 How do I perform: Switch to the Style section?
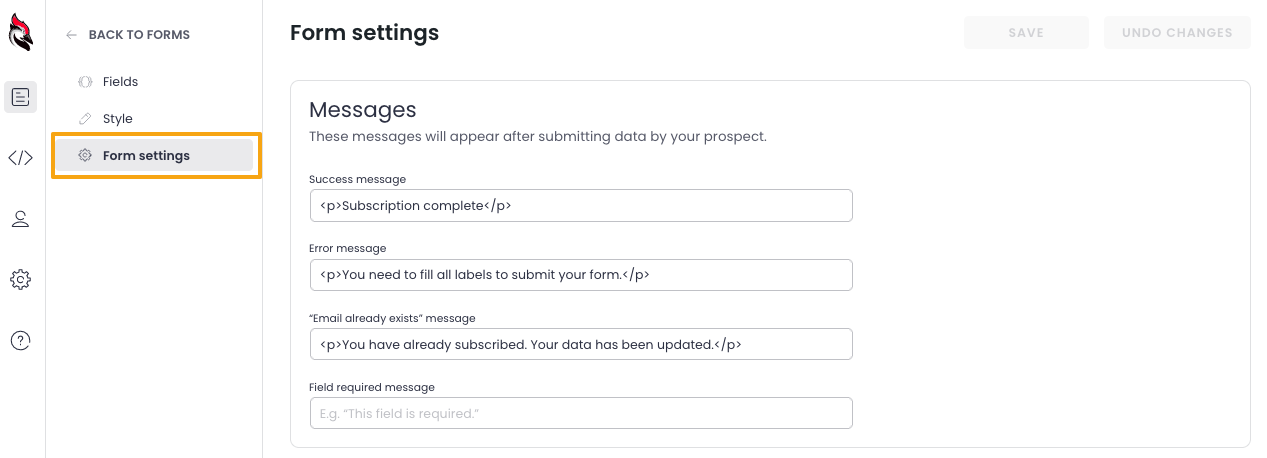(117, 119)
